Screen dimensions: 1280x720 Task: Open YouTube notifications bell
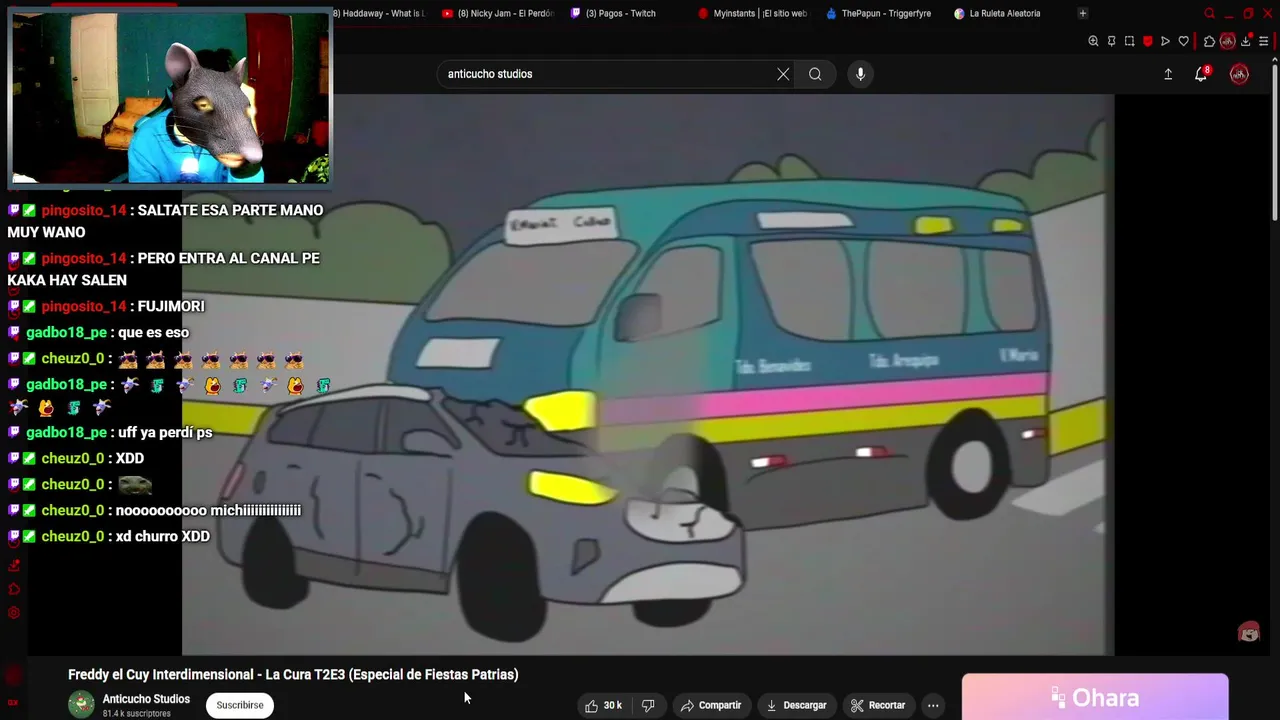coord(1201,74)
